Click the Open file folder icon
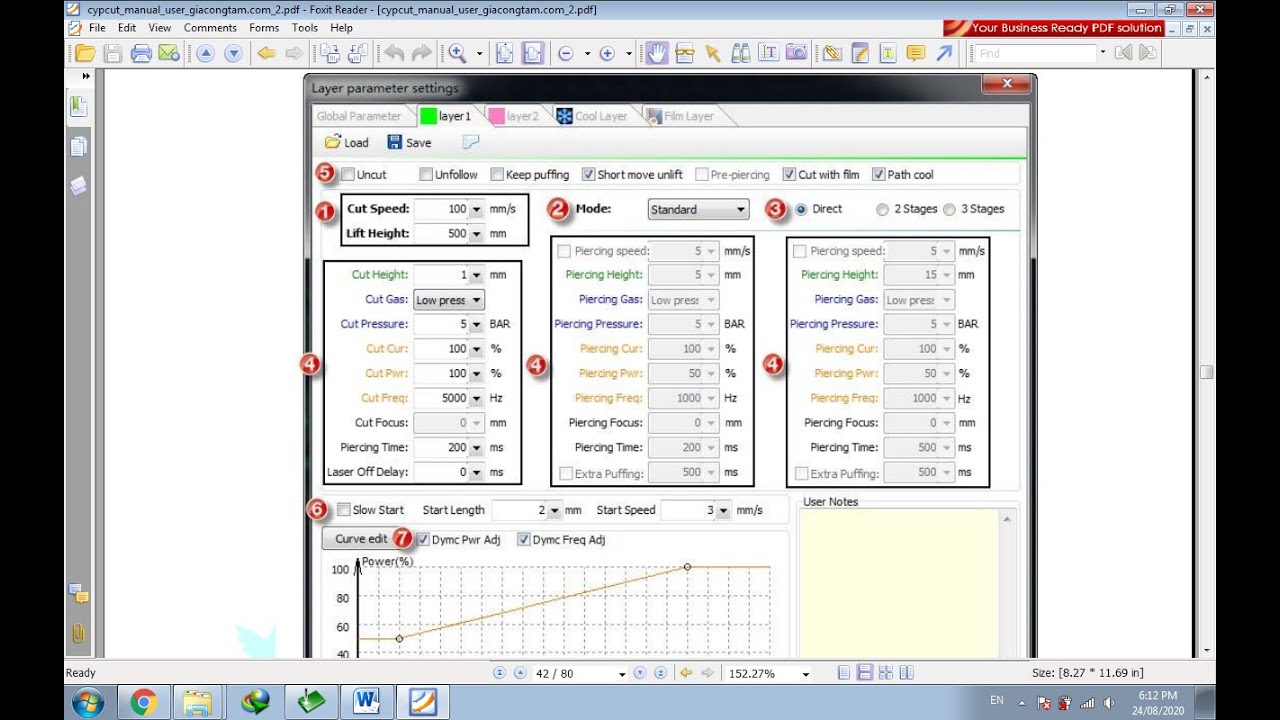1280x720 pixels. click(x=85, y=54)
